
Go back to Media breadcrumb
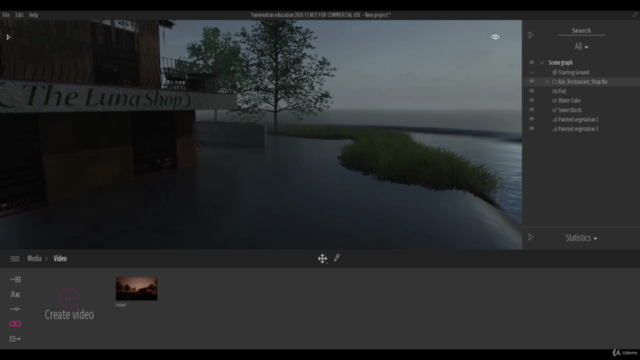click(34, 258)
